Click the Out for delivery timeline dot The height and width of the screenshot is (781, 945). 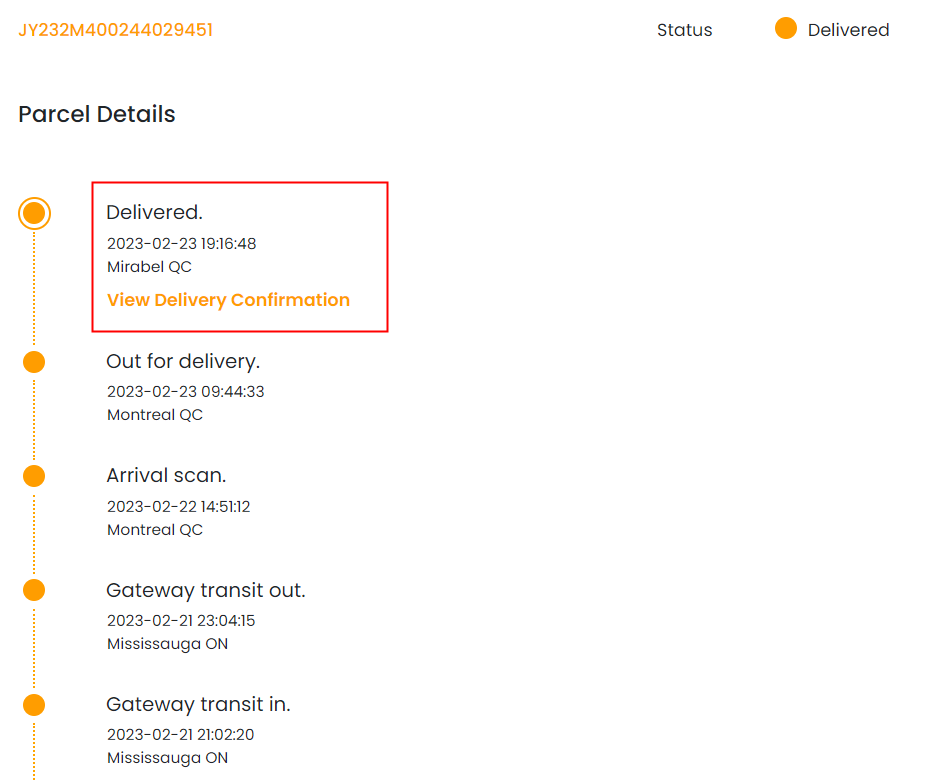pyautogui.click(x=35, y=362)
